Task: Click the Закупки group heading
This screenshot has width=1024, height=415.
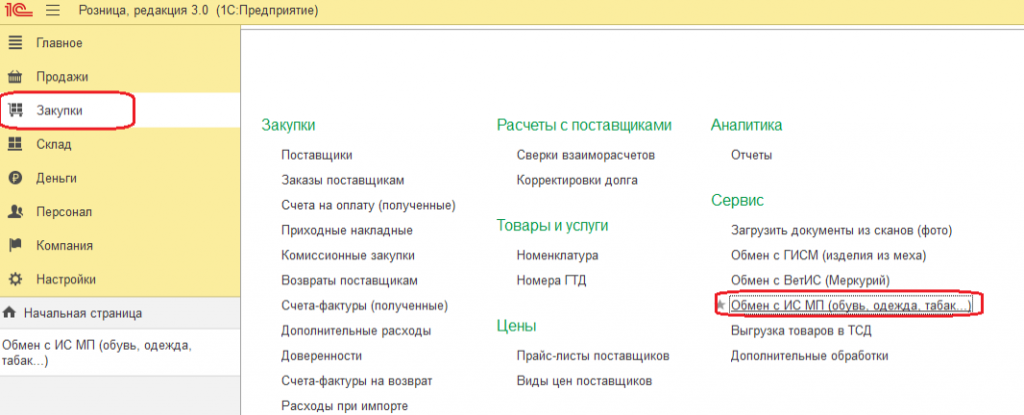Action: 288,125
